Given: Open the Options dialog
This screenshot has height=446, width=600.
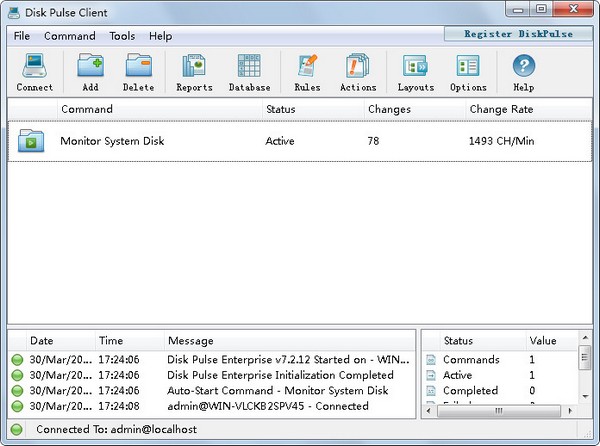Looking at the screenshot, I should (468, 72).
